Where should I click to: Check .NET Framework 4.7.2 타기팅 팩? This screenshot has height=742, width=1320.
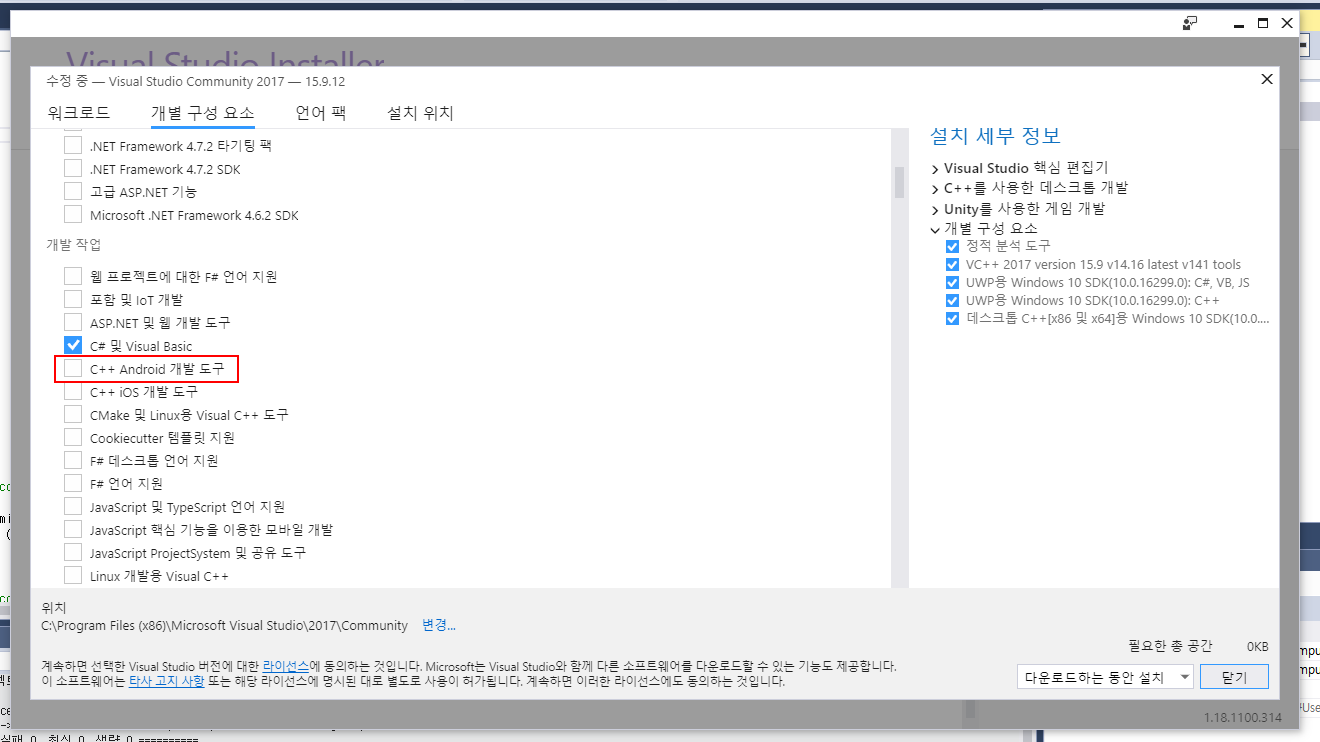click(73, 145)
